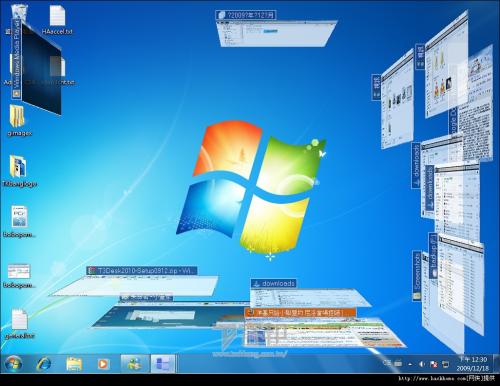Select the active T3Desk taskbar button

pos(163,363)
